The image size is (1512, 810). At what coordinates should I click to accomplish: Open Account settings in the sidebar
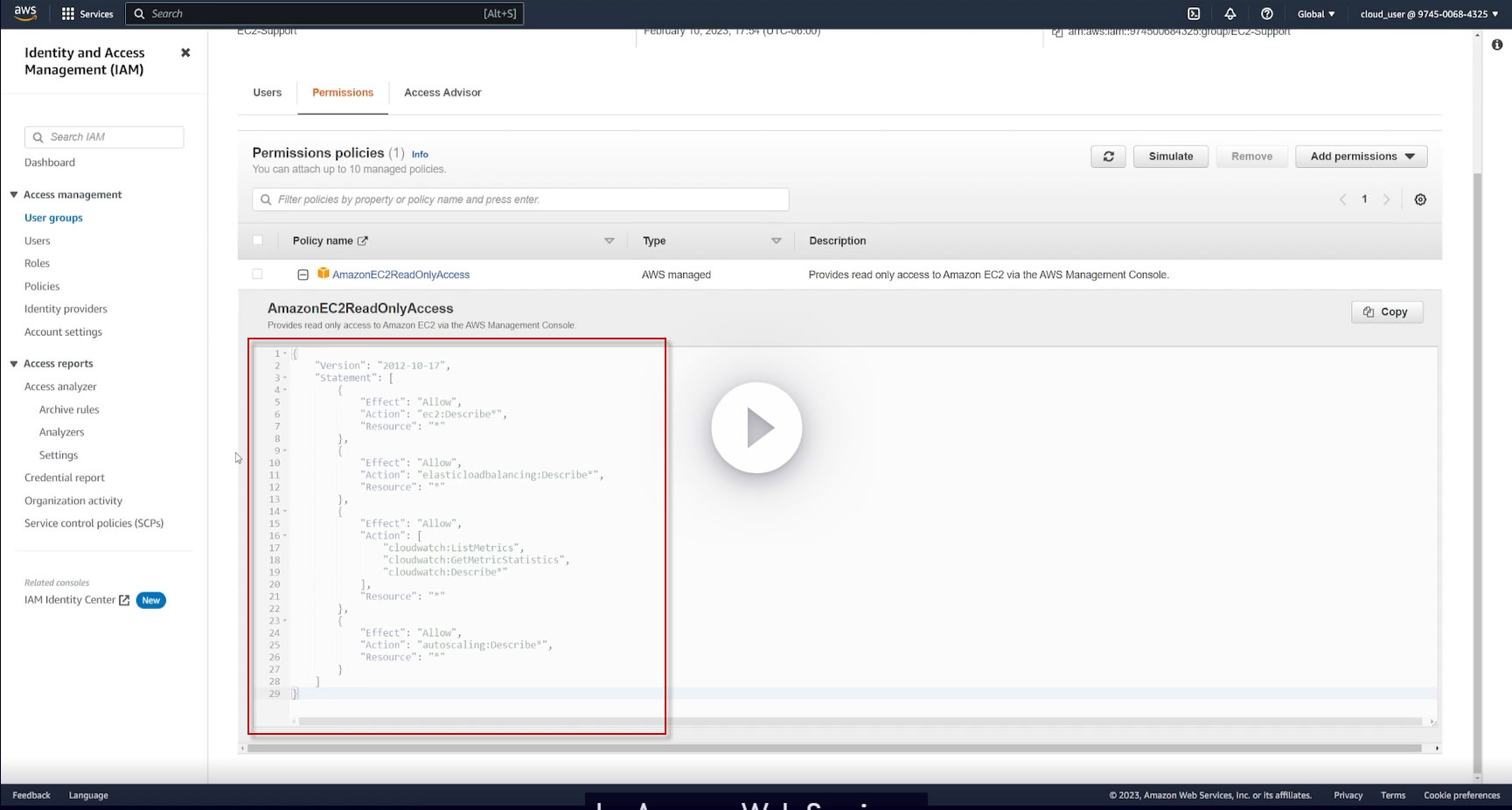(63, 332)
